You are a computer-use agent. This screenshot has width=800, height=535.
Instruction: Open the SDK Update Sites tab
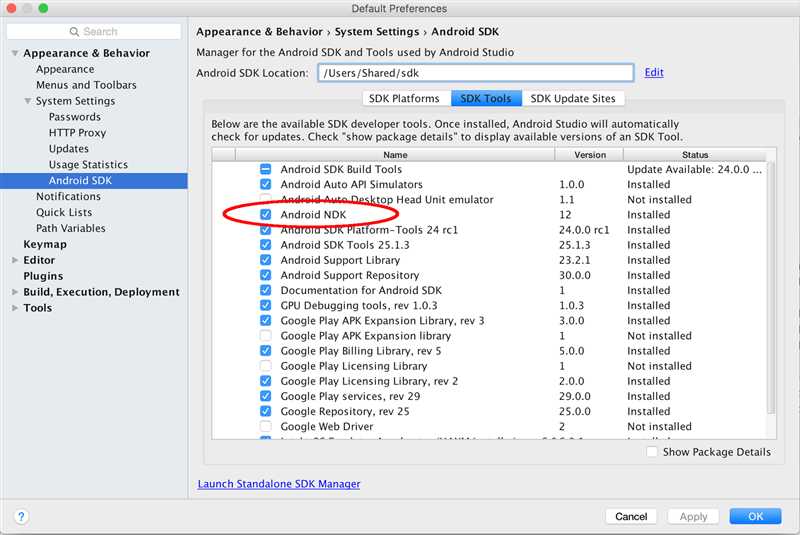point(573,98)
